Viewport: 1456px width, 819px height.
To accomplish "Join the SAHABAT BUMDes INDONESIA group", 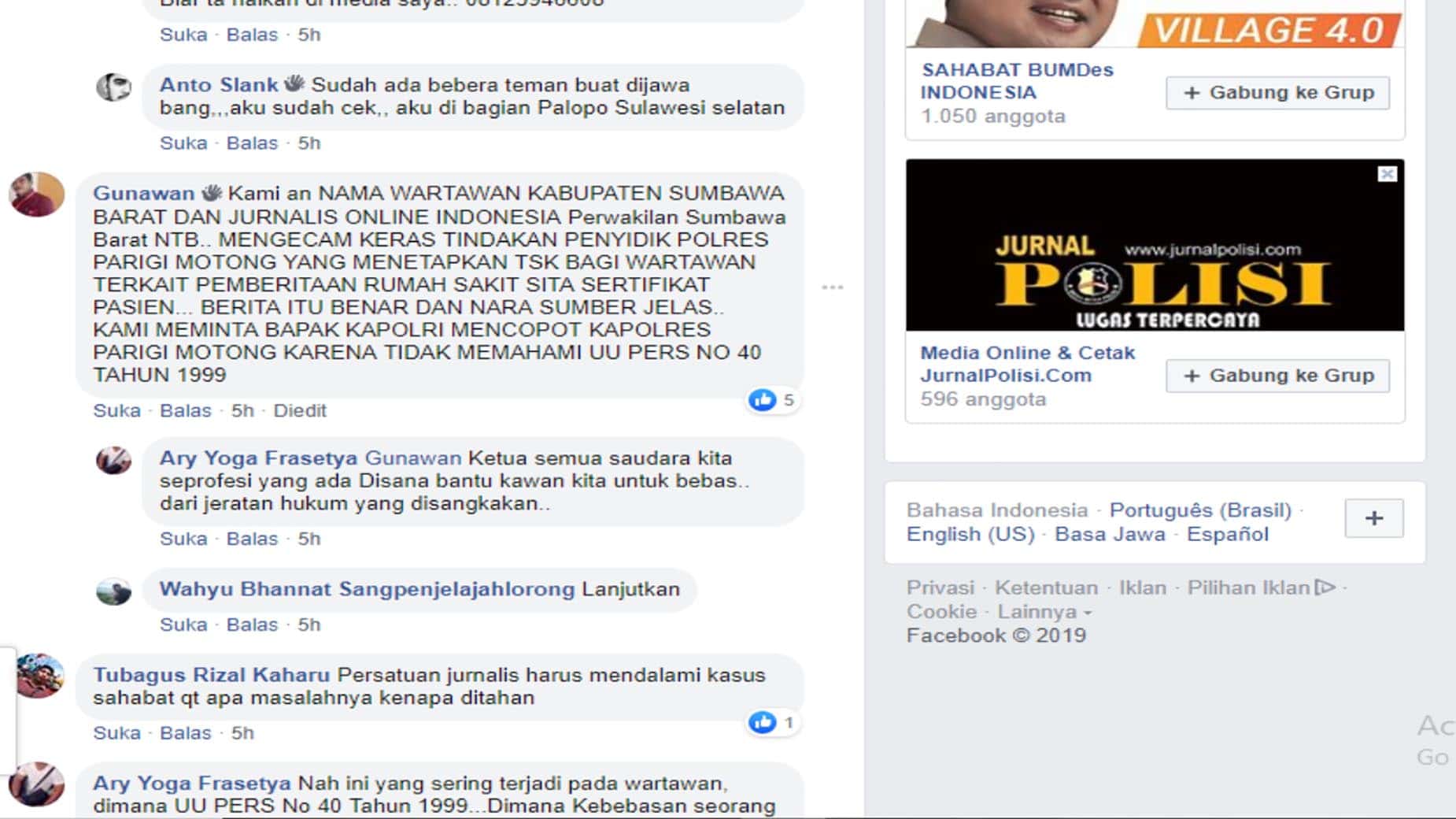I will pyautogui.click(x=1277, y=93).
